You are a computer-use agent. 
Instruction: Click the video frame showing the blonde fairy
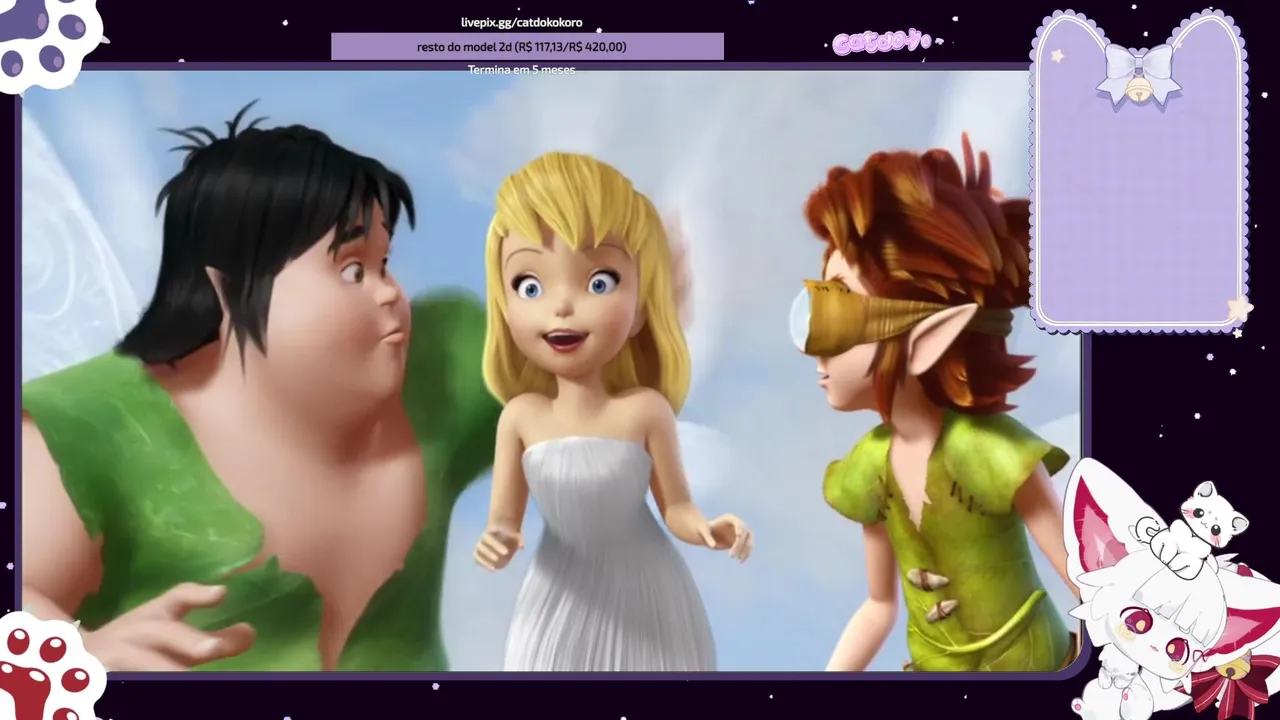(553, 370)
